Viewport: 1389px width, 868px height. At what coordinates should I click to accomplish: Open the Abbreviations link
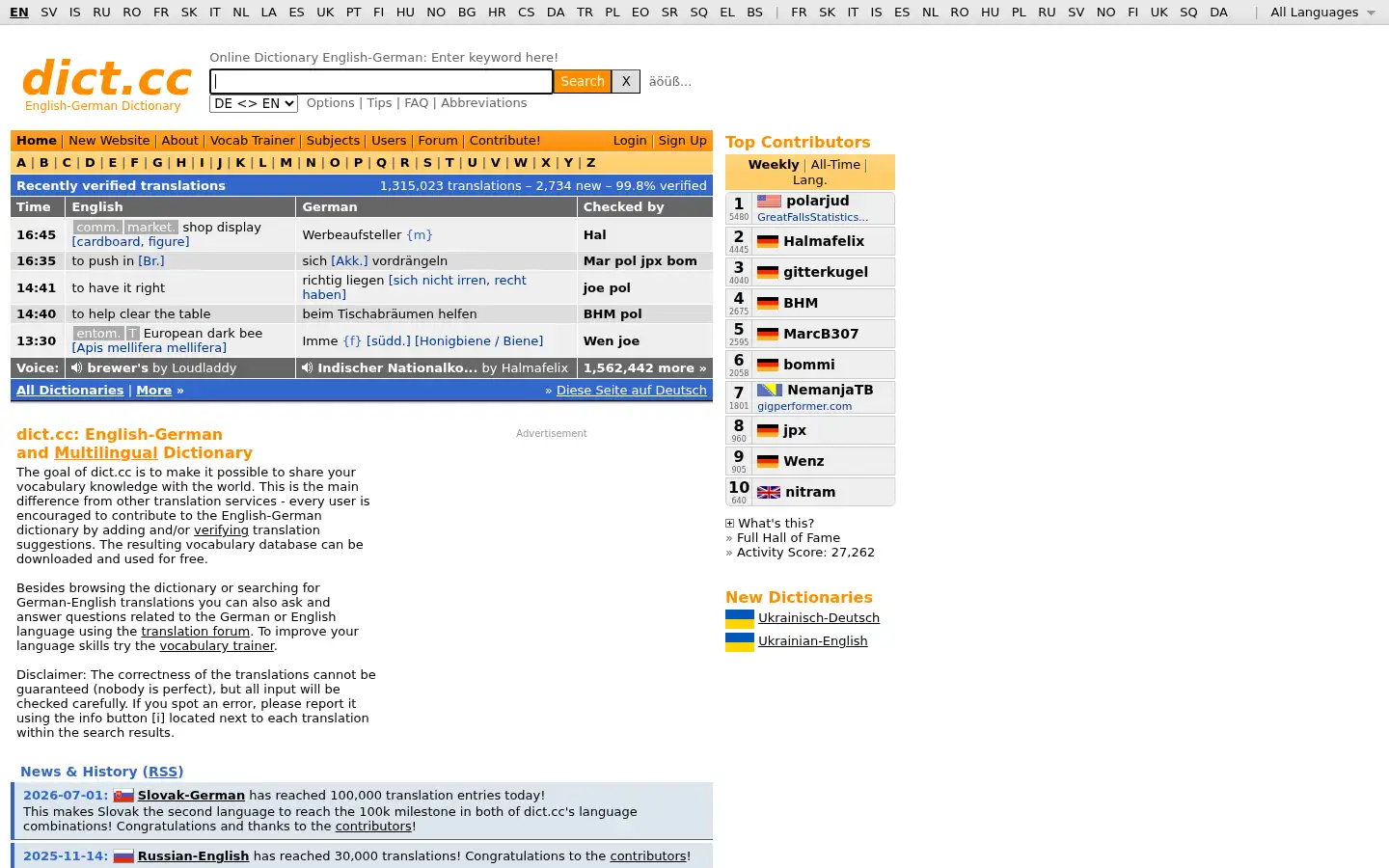484,103
